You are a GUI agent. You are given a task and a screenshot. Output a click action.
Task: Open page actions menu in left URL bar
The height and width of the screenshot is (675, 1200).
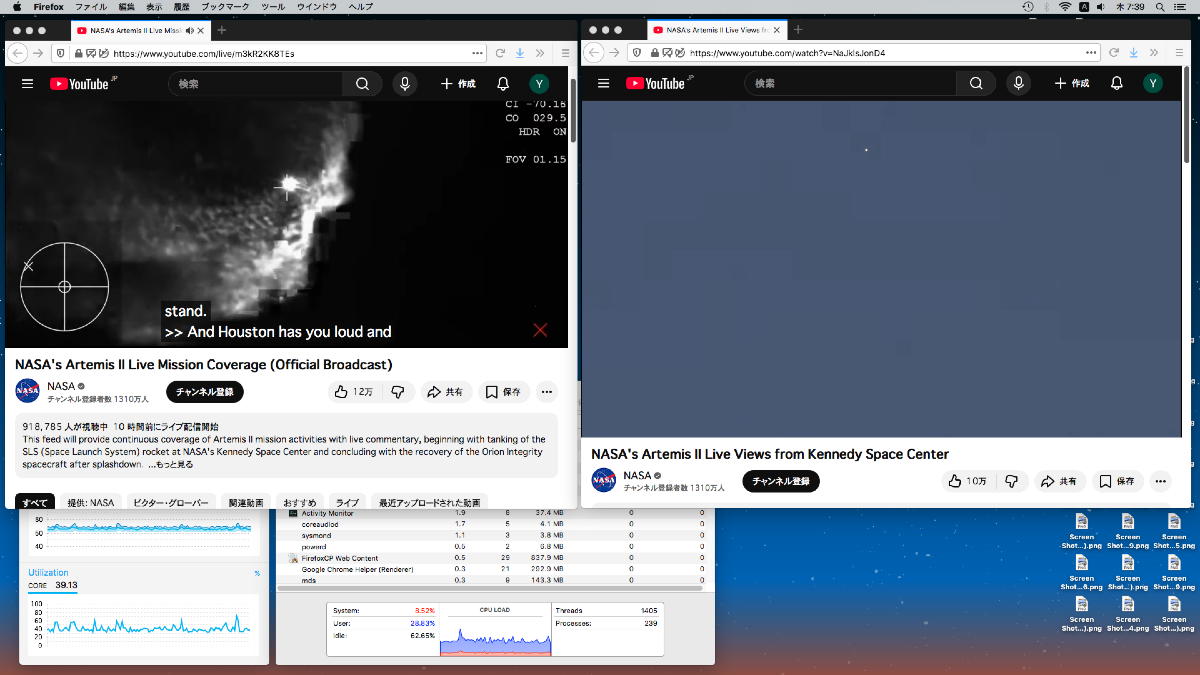tap(477, 53)
